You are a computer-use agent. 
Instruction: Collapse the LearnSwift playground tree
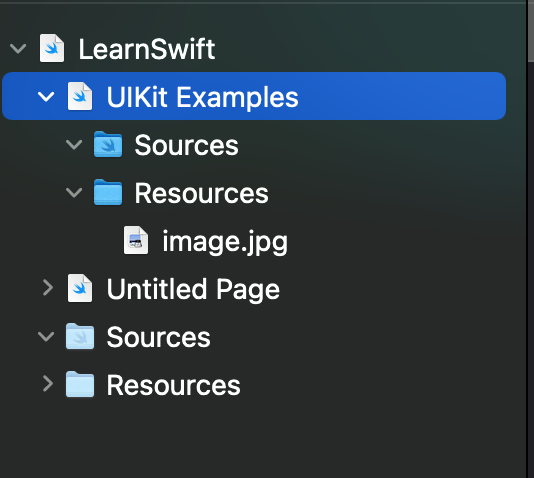click(18, 49)
